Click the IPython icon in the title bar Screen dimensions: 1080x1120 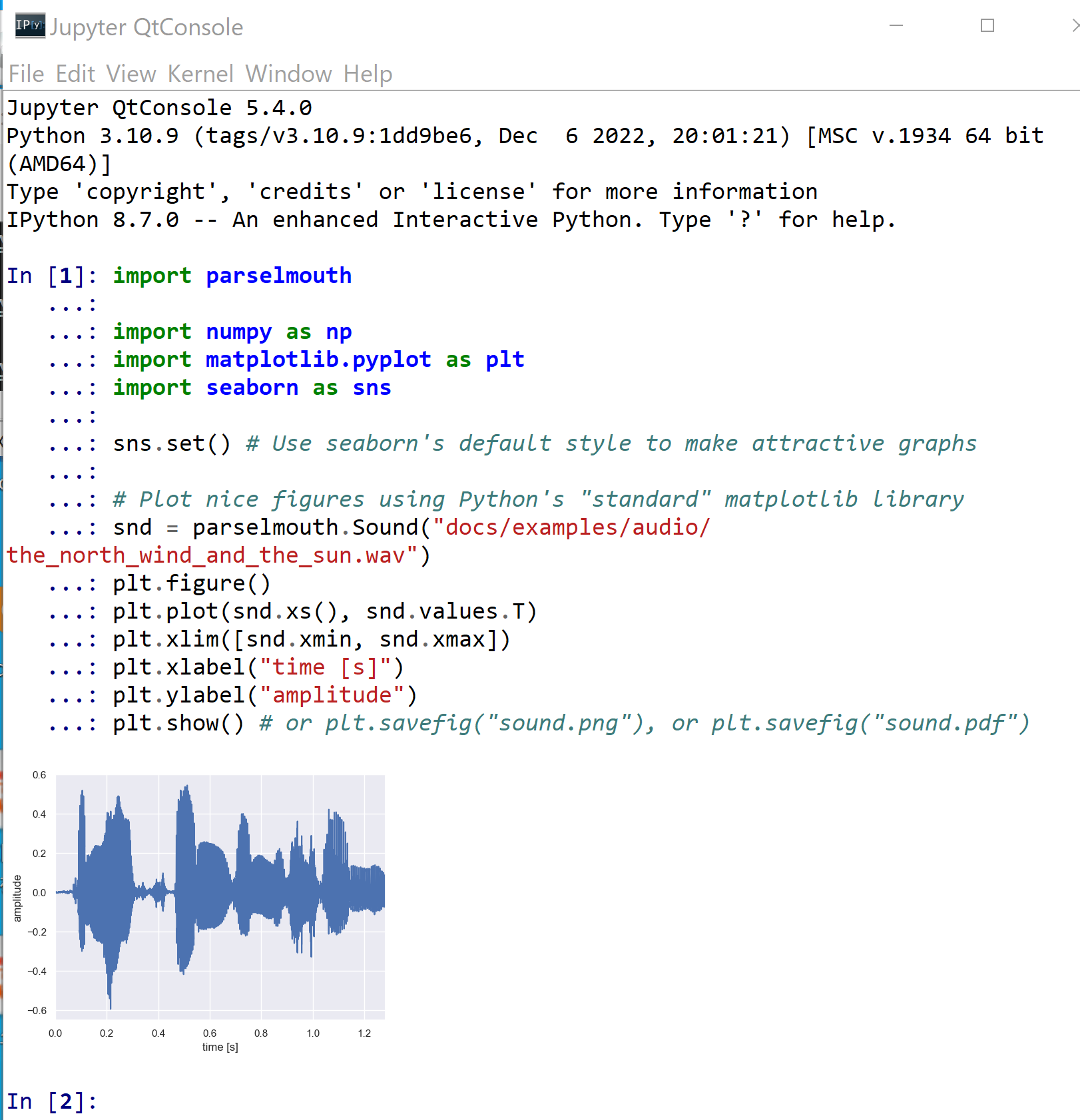click(x=30, y=26)
